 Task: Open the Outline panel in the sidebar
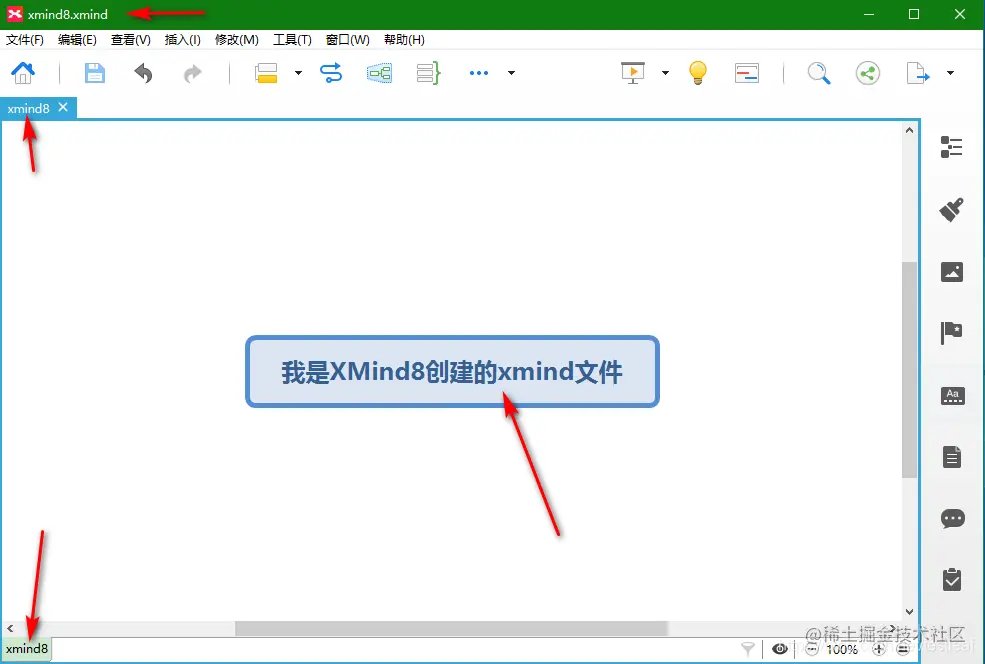pyautogui.click(x=952, y=147)
